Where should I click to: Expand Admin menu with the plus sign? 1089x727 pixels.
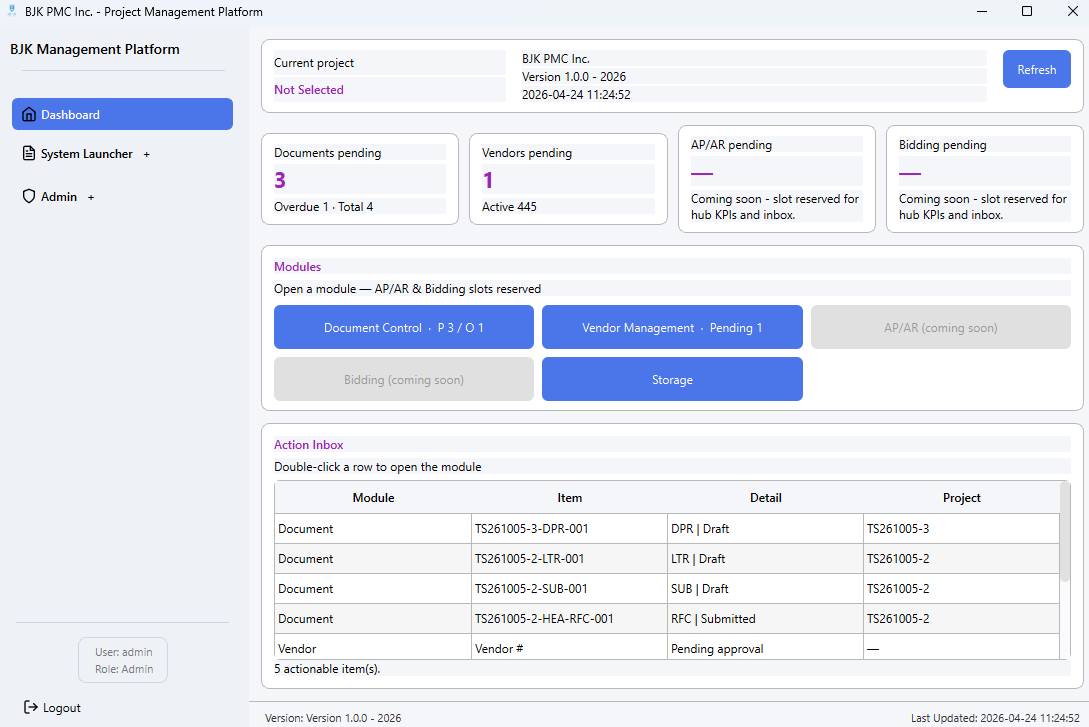tap(91, 197)
